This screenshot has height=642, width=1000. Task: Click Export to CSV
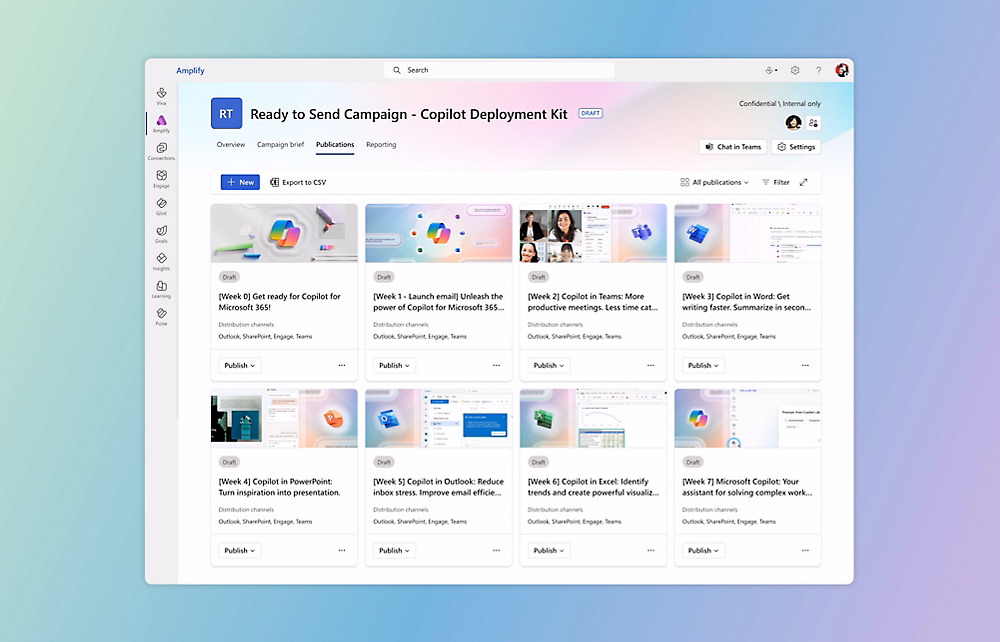(298, 182)
